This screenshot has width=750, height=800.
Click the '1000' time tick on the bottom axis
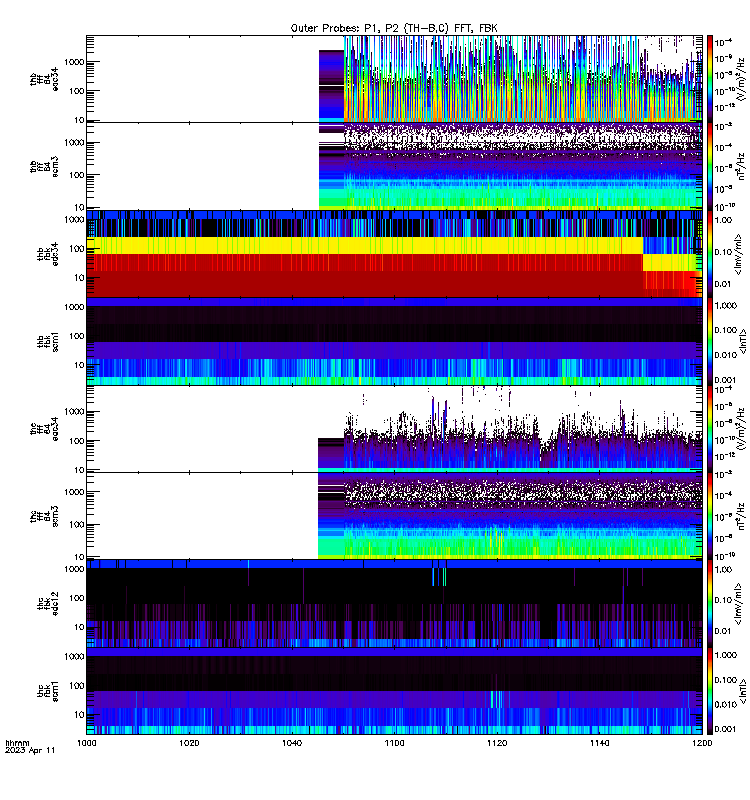pyautogui.click(x=86, y=743)
